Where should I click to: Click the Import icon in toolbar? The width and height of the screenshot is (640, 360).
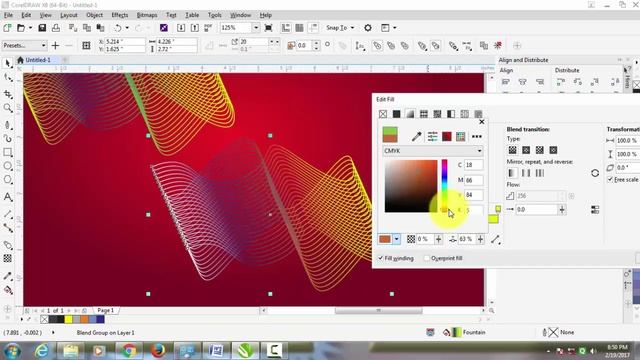181,28
